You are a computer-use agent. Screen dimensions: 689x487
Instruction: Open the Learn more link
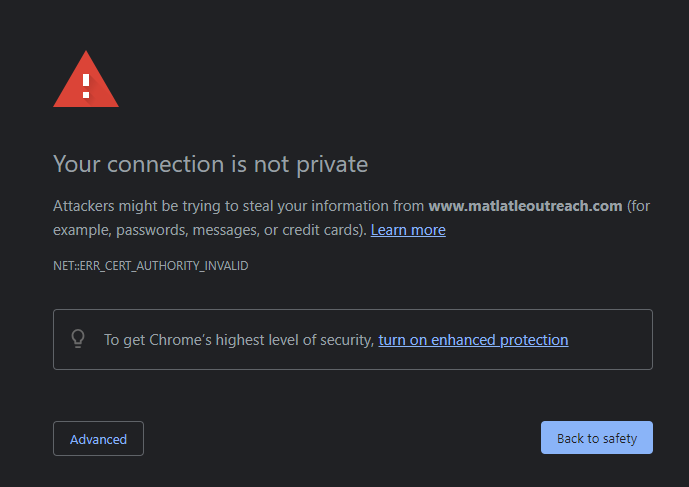pos(408,230)
